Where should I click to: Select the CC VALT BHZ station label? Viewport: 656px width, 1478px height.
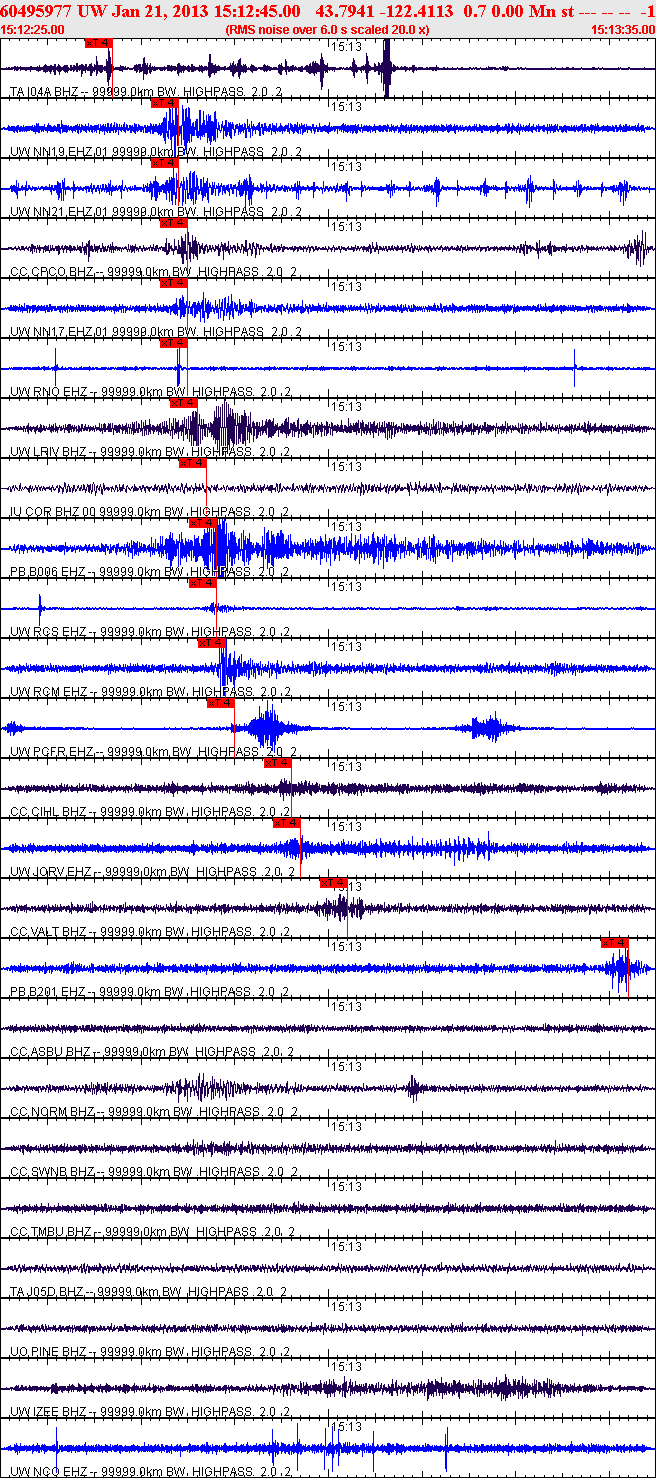pyautogui.click(x=150, y=932)
